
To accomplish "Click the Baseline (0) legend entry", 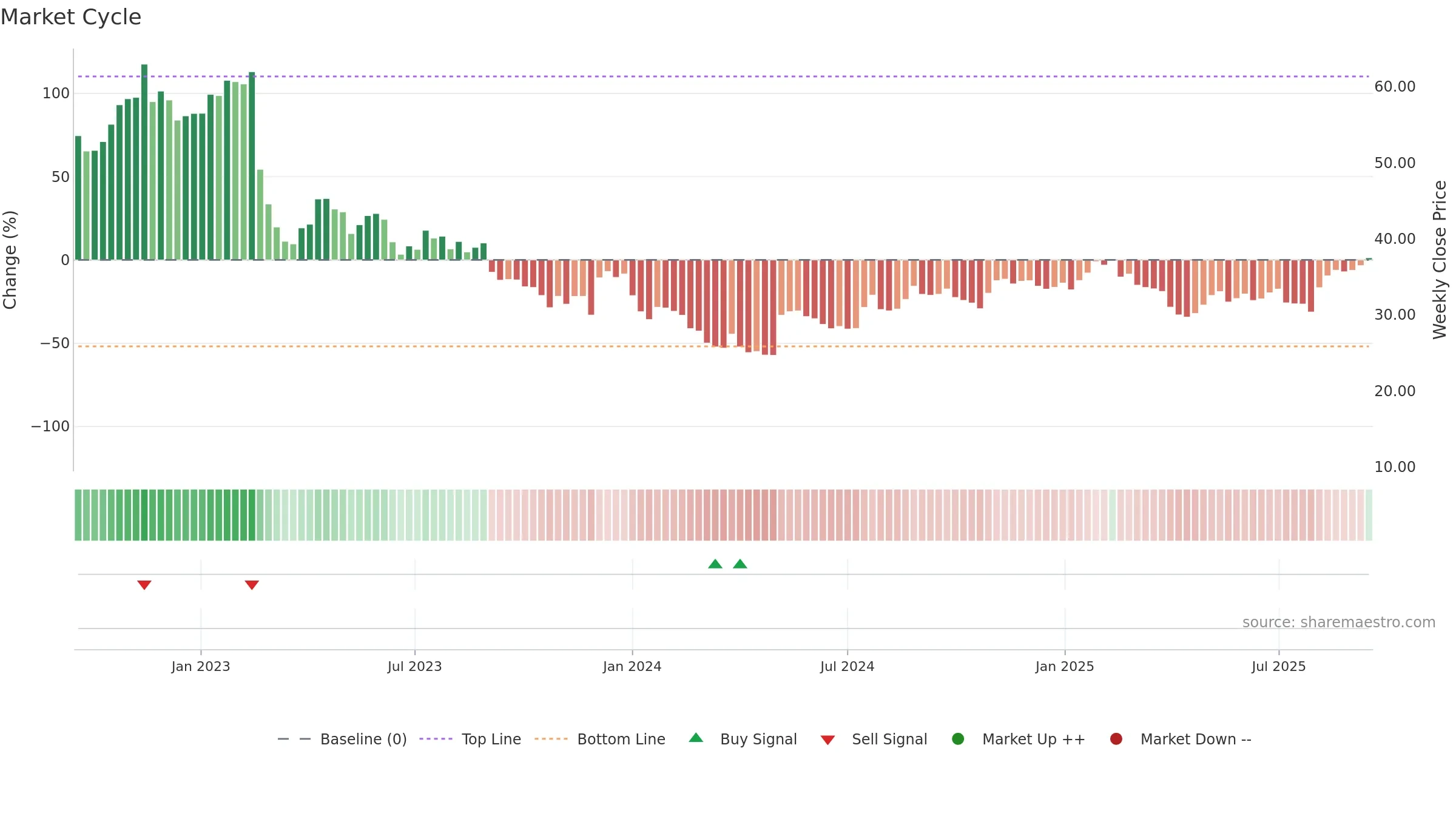I will click(x=342, y=739).
